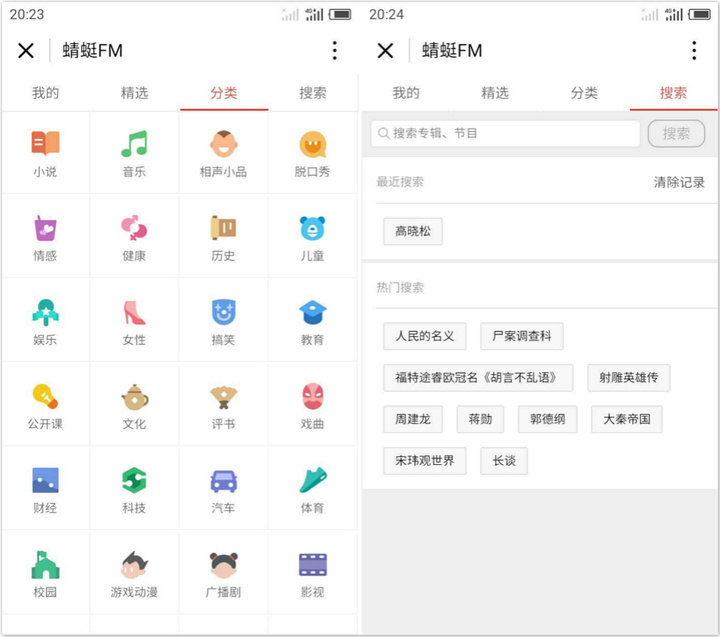Tap the 4G signal icon in the right status bar
This screenshot has height=637, width=720.
pos(674,15)
